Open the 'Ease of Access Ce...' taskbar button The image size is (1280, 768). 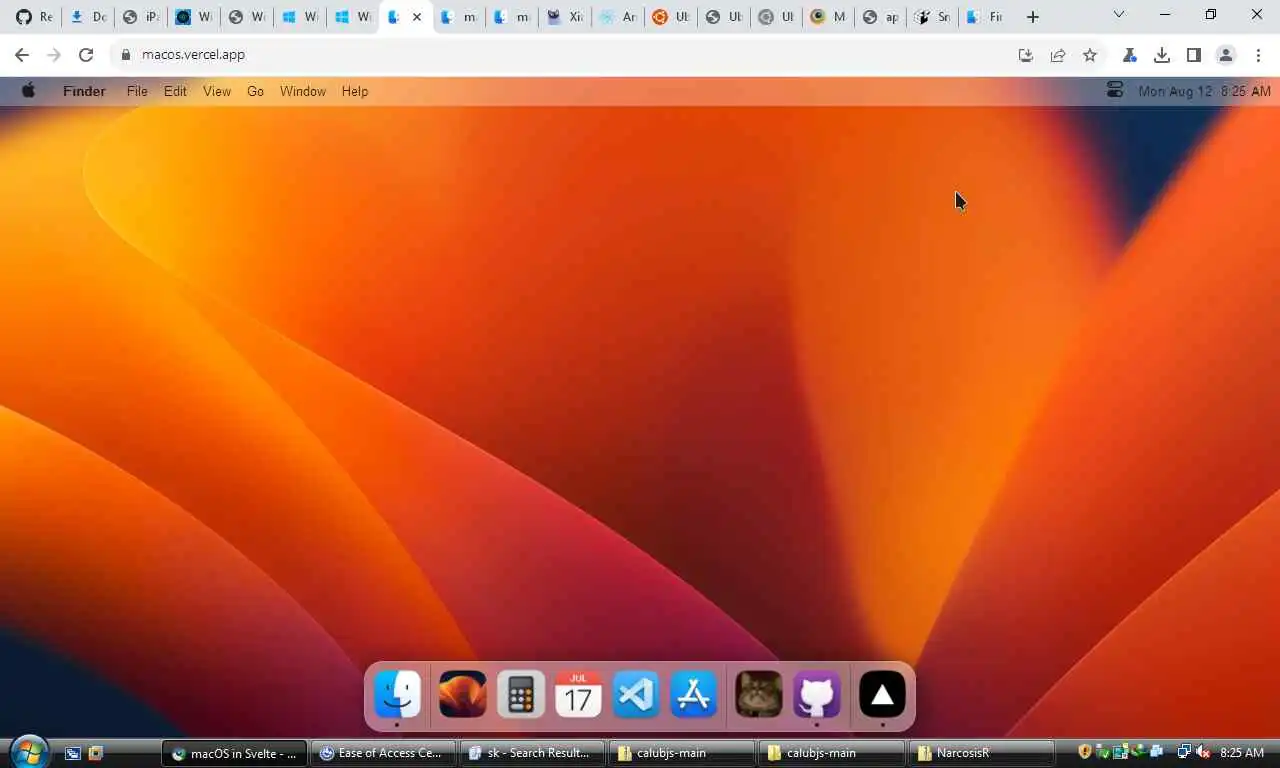click(x=383, y=753)
